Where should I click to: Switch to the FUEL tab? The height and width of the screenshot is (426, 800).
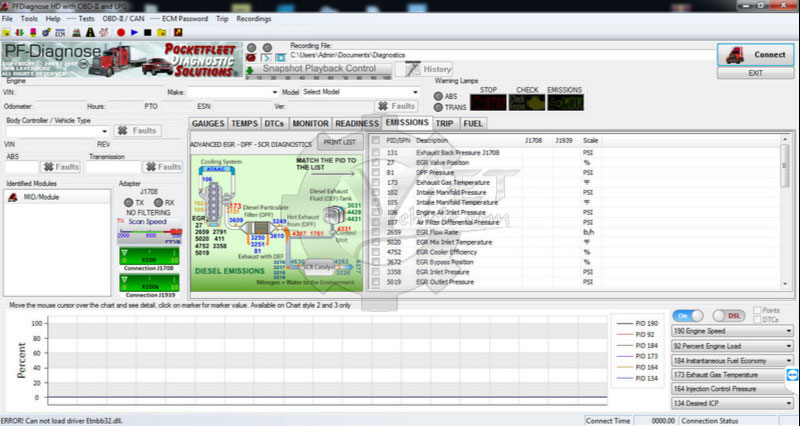[x=473, y=123]
